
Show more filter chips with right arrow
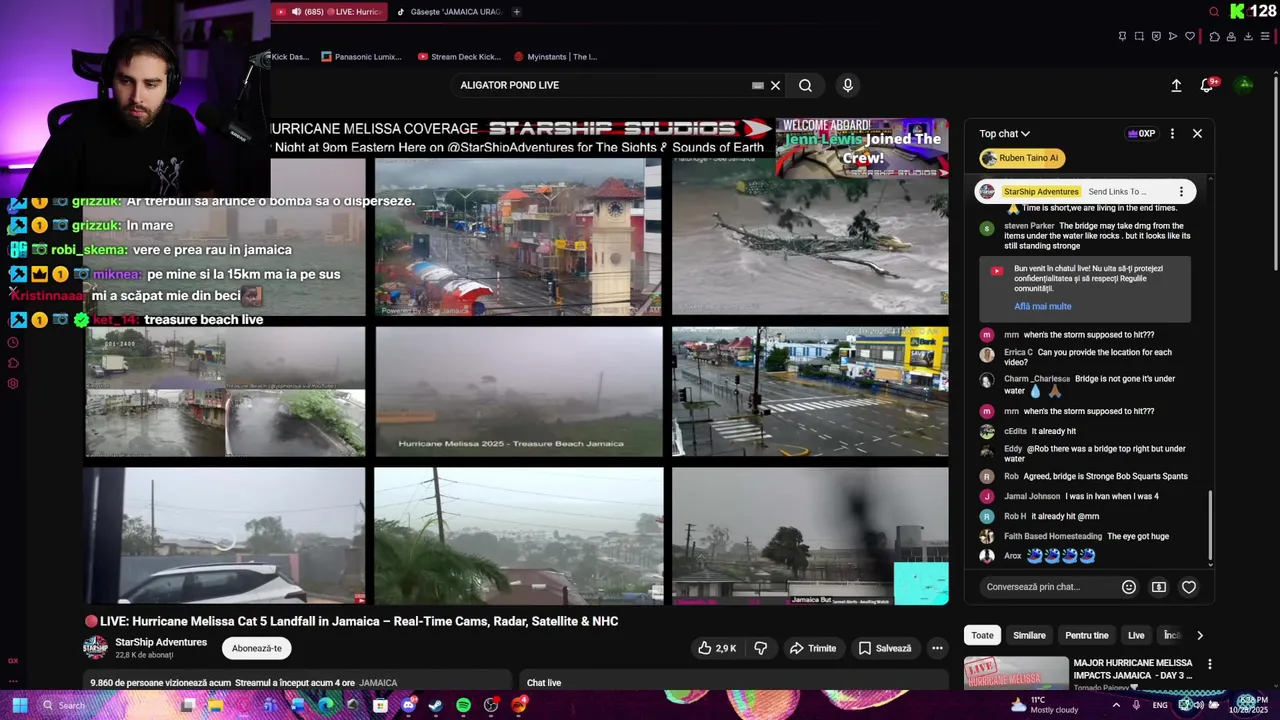1200,635
